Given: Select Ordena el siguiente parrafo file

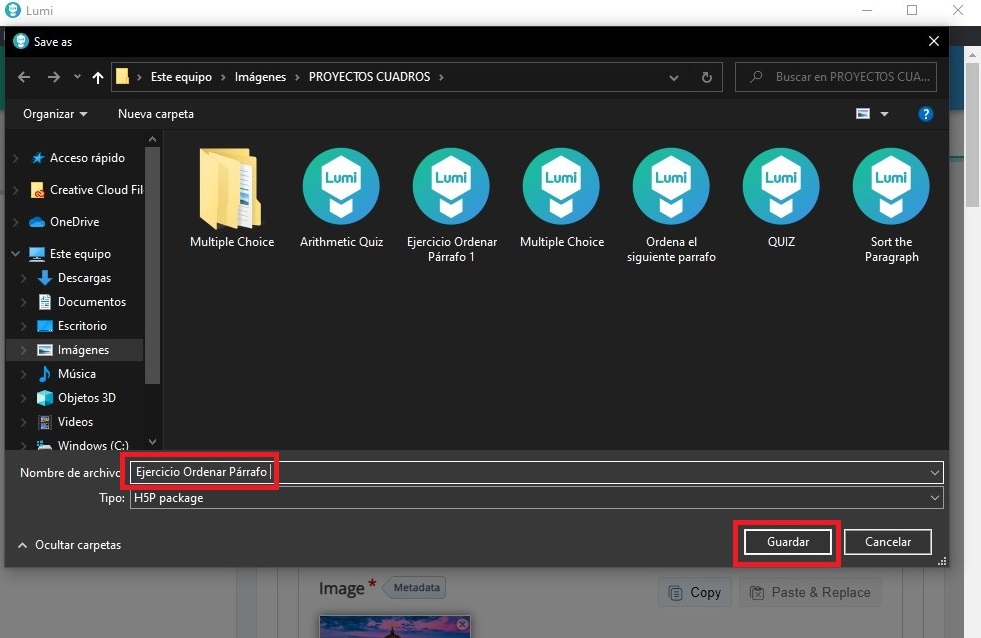Looking at the screenshot, I should [670, 187].
